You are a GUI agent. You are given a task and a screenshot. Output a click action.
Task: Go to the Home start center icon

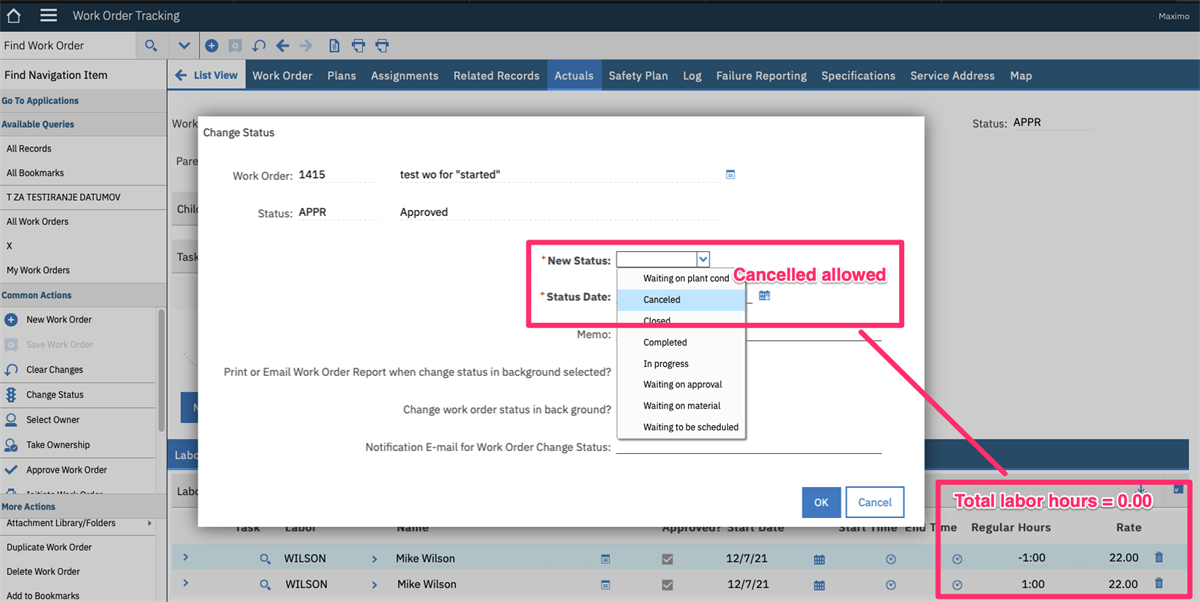click(x=14, y=16)
